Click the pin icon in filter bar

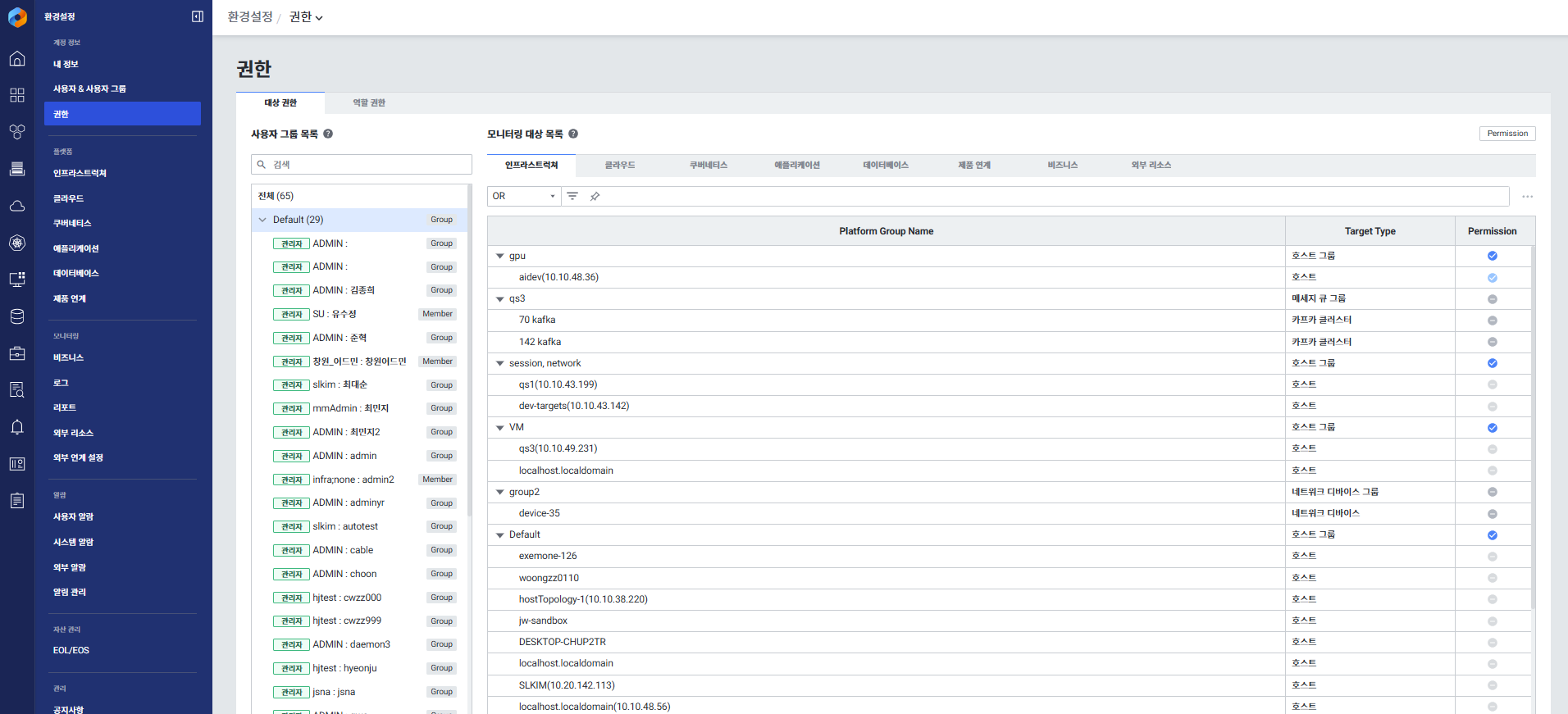595,197
